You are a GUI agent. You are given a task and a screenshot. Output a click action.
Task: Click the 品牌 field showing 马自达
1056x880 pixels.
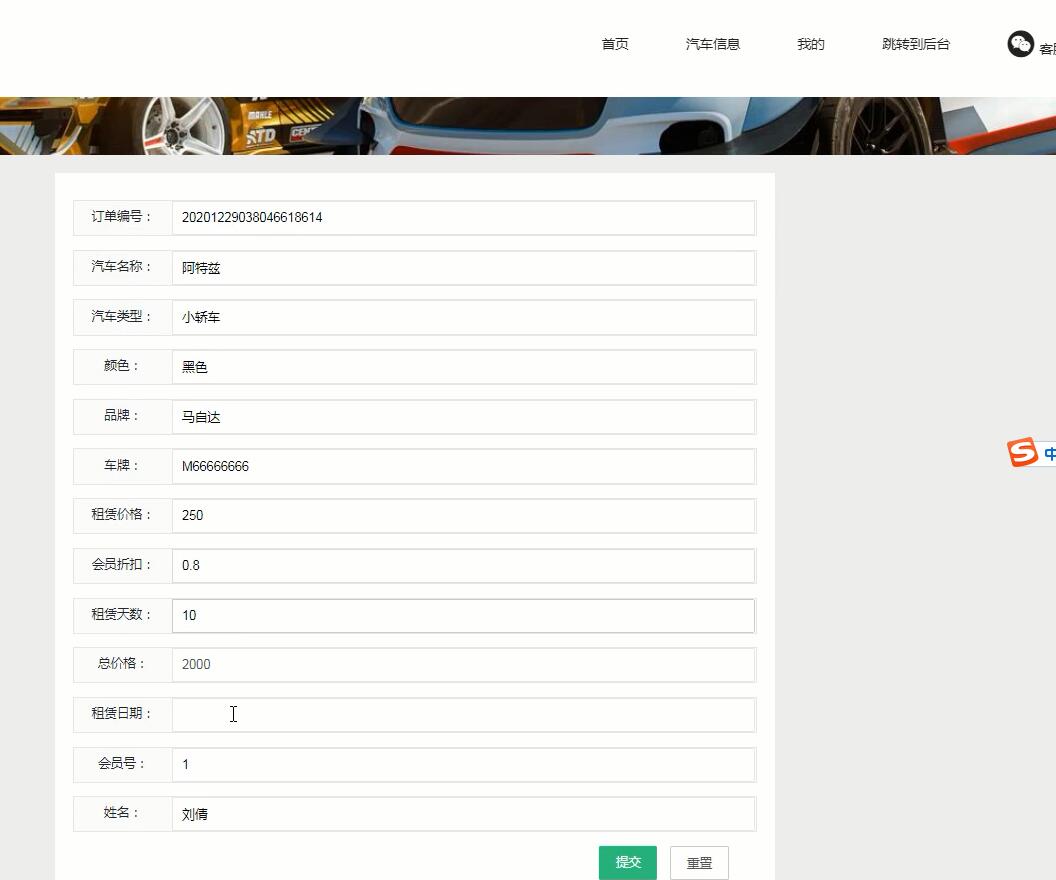463,417
